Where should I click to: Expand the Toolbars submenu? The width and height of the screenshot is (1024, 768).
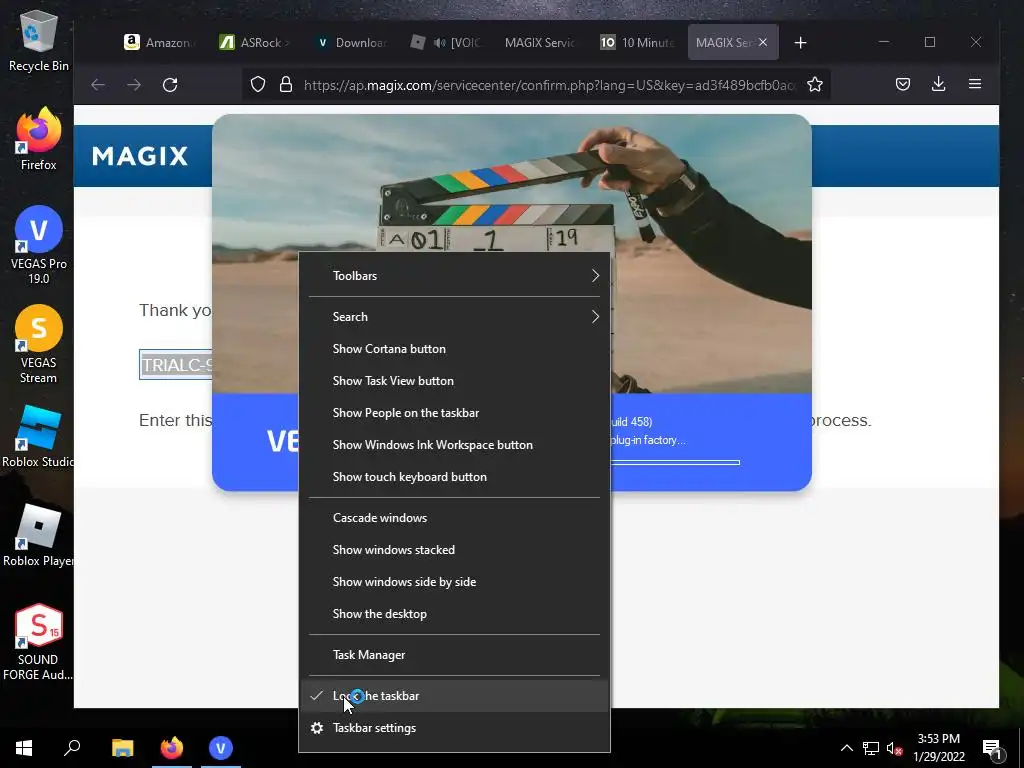[x=455, y=276]
